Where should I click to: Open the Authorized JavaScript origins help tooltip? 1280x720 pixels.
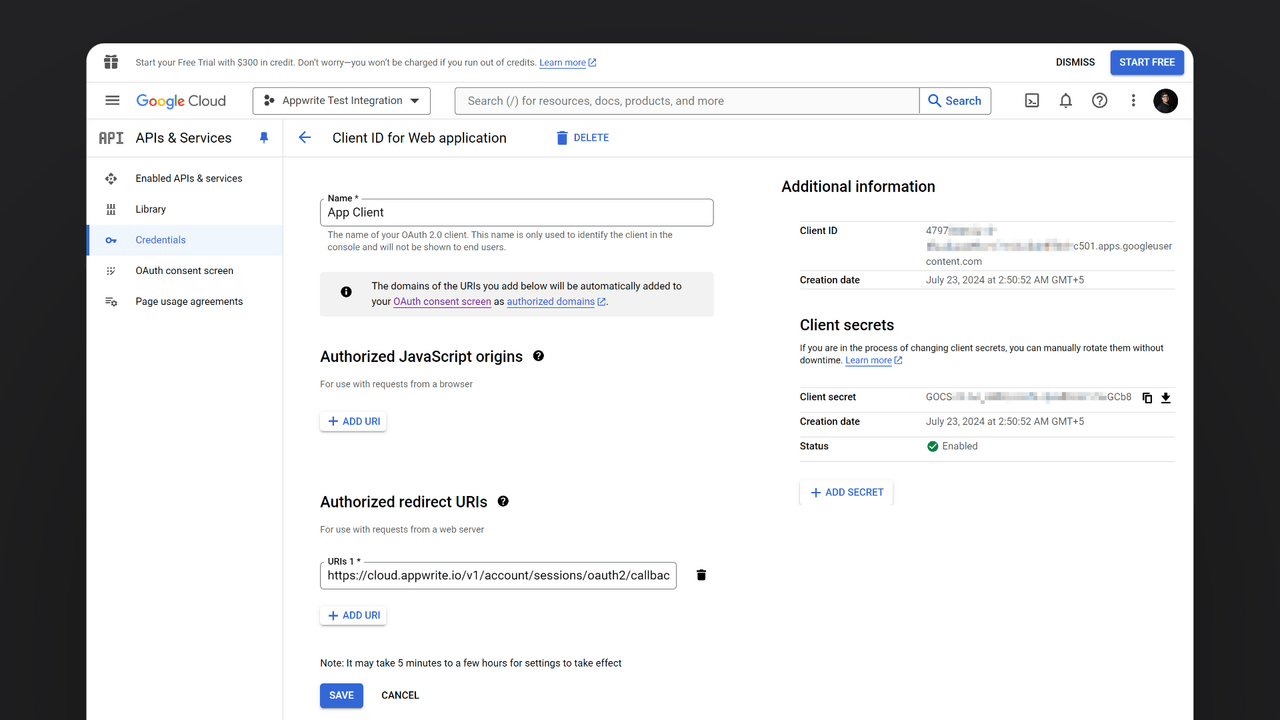(538, 356)
